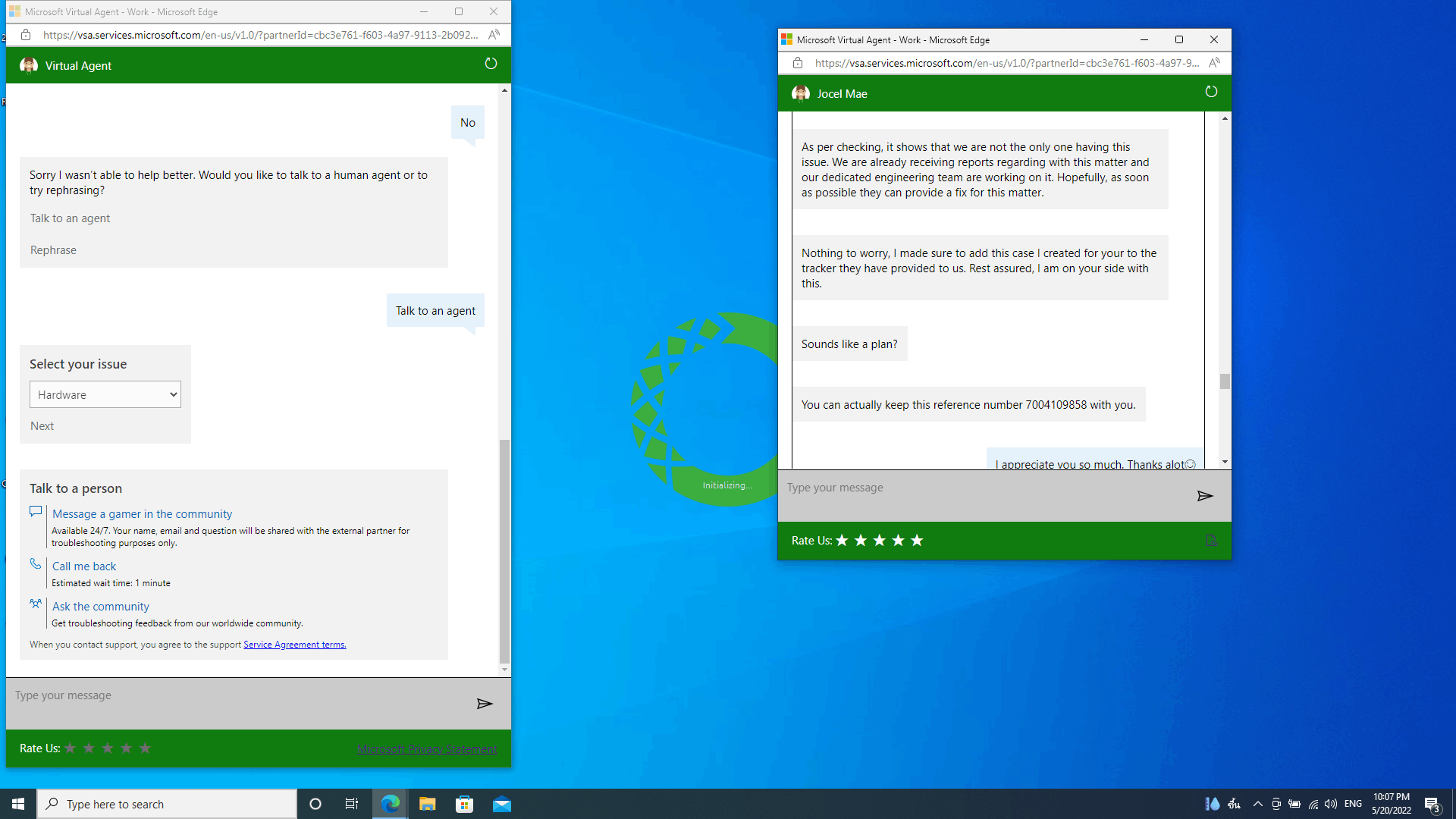Click message with reference number 7004109858
Image resolution: width=1456 pixels, height=819 pixels.
(968, 405)
